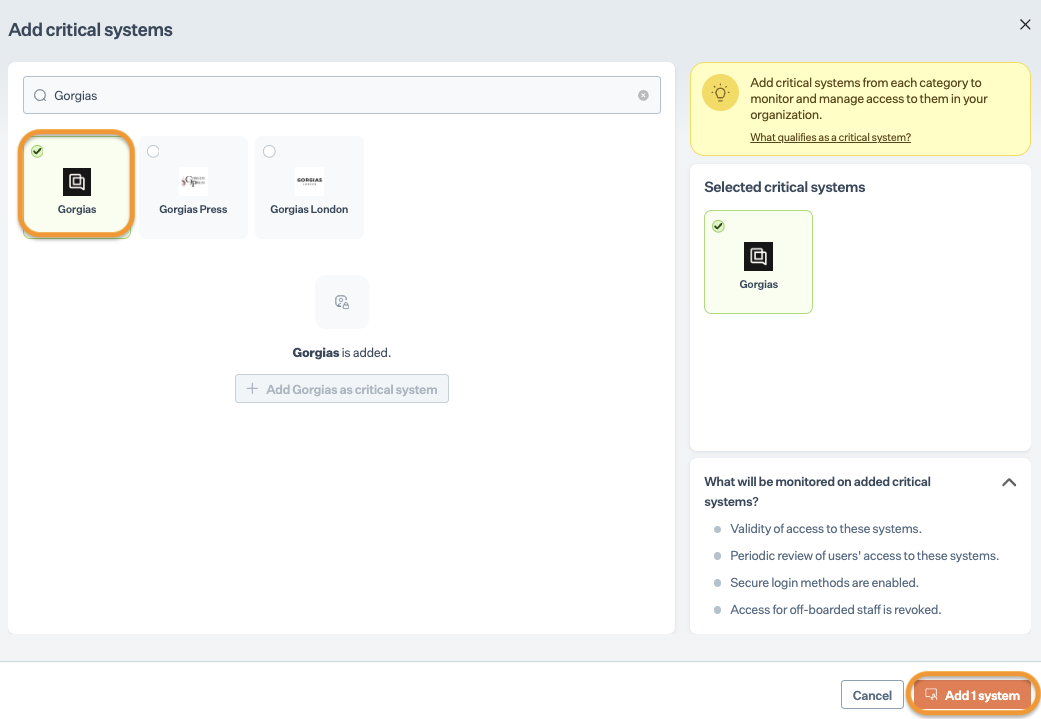Image resolution: width=1041 pixels, height=719 pixels.
Task: Click the Gorgias logo in Selected critical systems
Action: coord(758,256)
